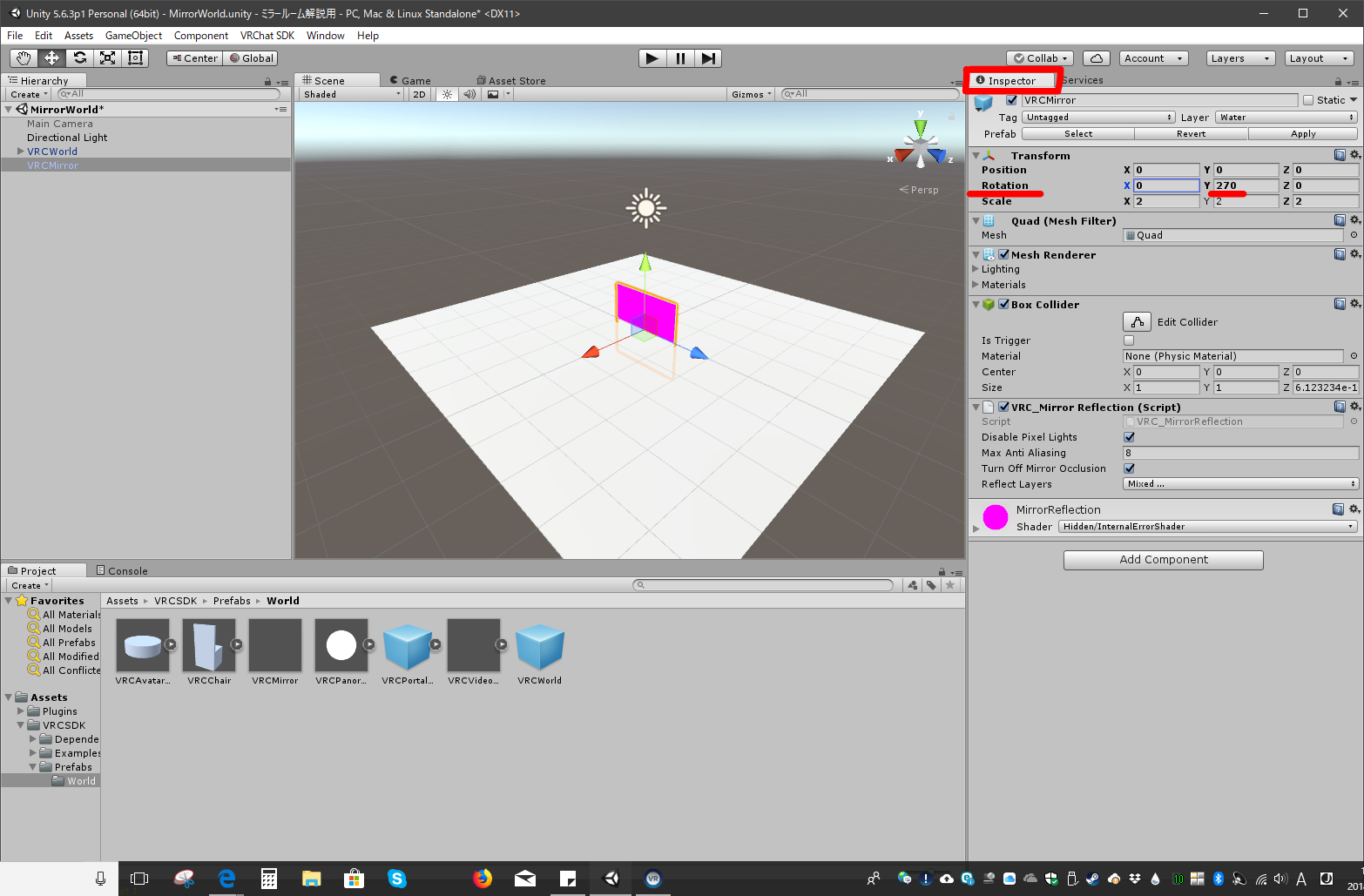The height and width of the screenshot is (896, 1364).
Task: Open Mesh Renderer gear settings
Action: [x=1355, y=254]
